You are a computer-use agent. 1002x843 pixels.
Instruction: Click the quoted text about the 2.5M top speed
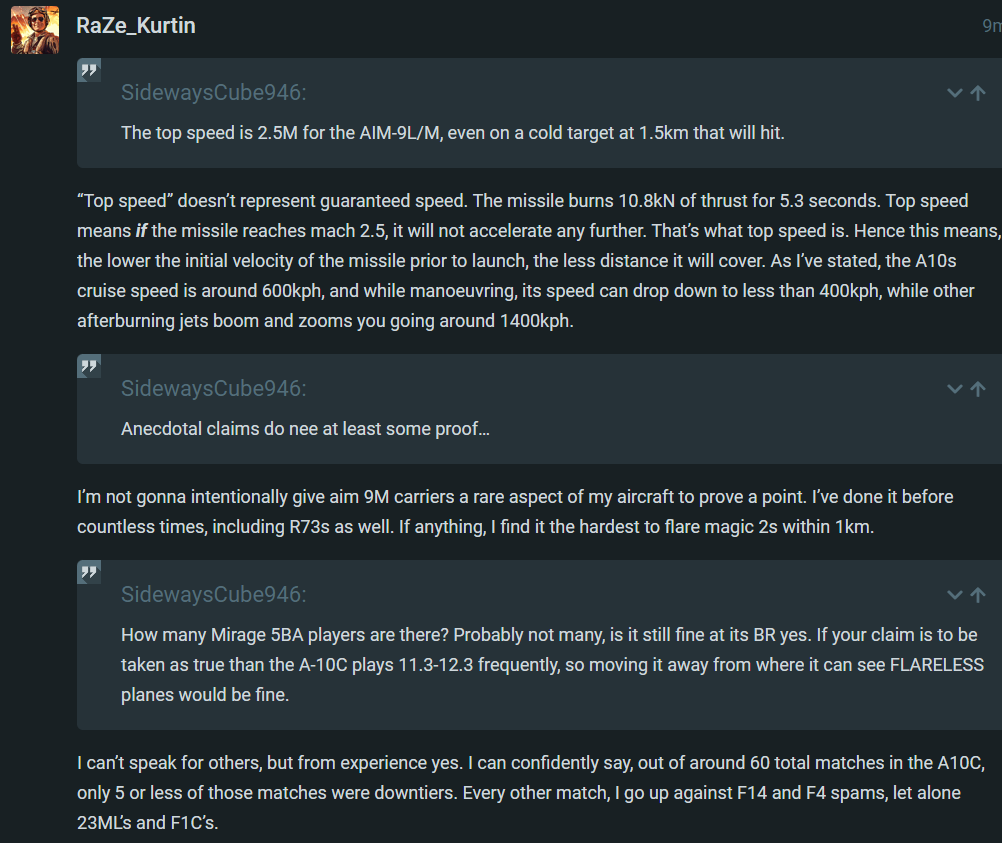pos(452,133)
